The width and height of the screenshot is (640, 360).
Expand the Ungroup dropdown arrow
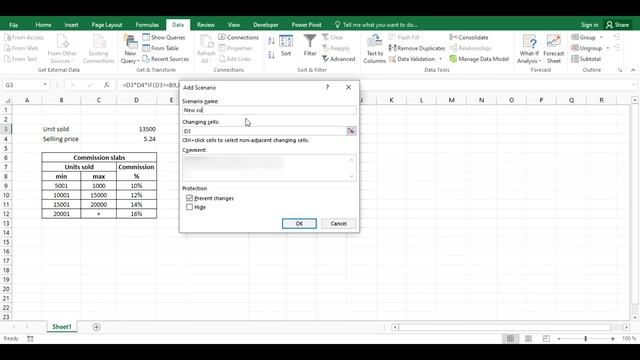click(608, 48)
